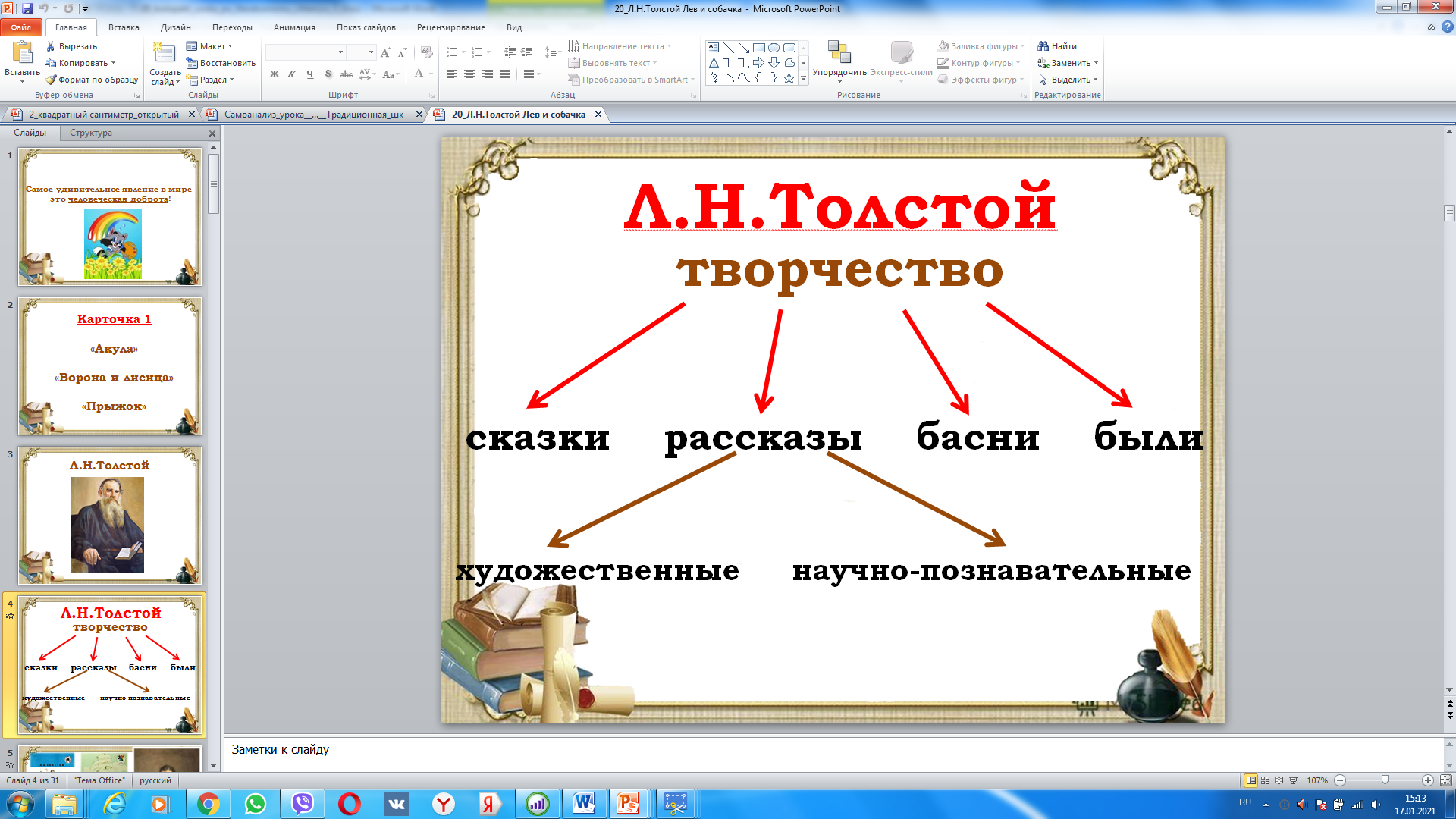
Task: Click Format Painter (Формат по образцу)
Action: point(92,80)
